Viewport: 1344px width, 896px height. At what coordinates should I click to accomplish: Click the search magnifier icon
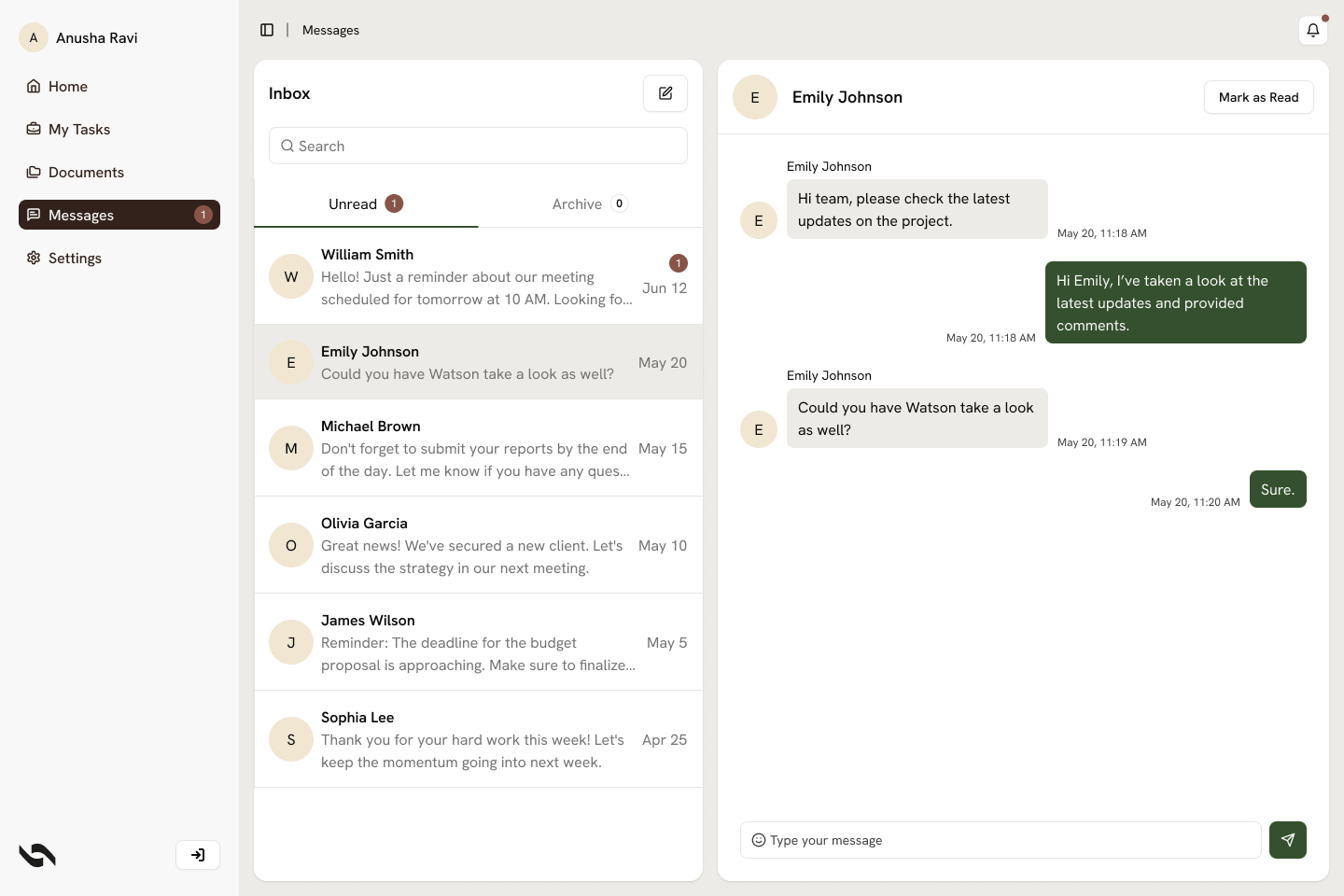click(287, 146)
